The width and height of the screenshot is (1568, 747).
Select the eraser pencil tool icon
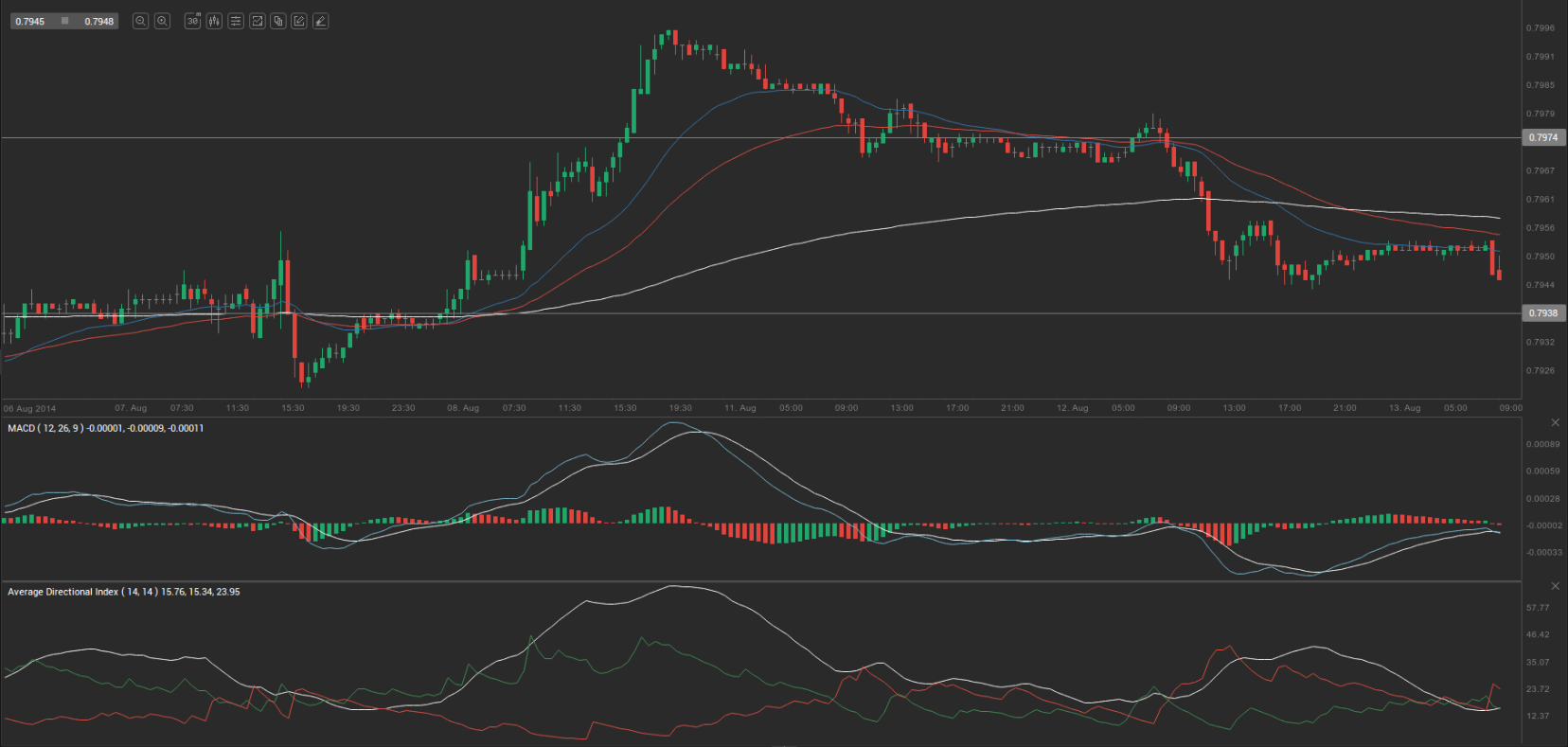(x=321, y=21)
